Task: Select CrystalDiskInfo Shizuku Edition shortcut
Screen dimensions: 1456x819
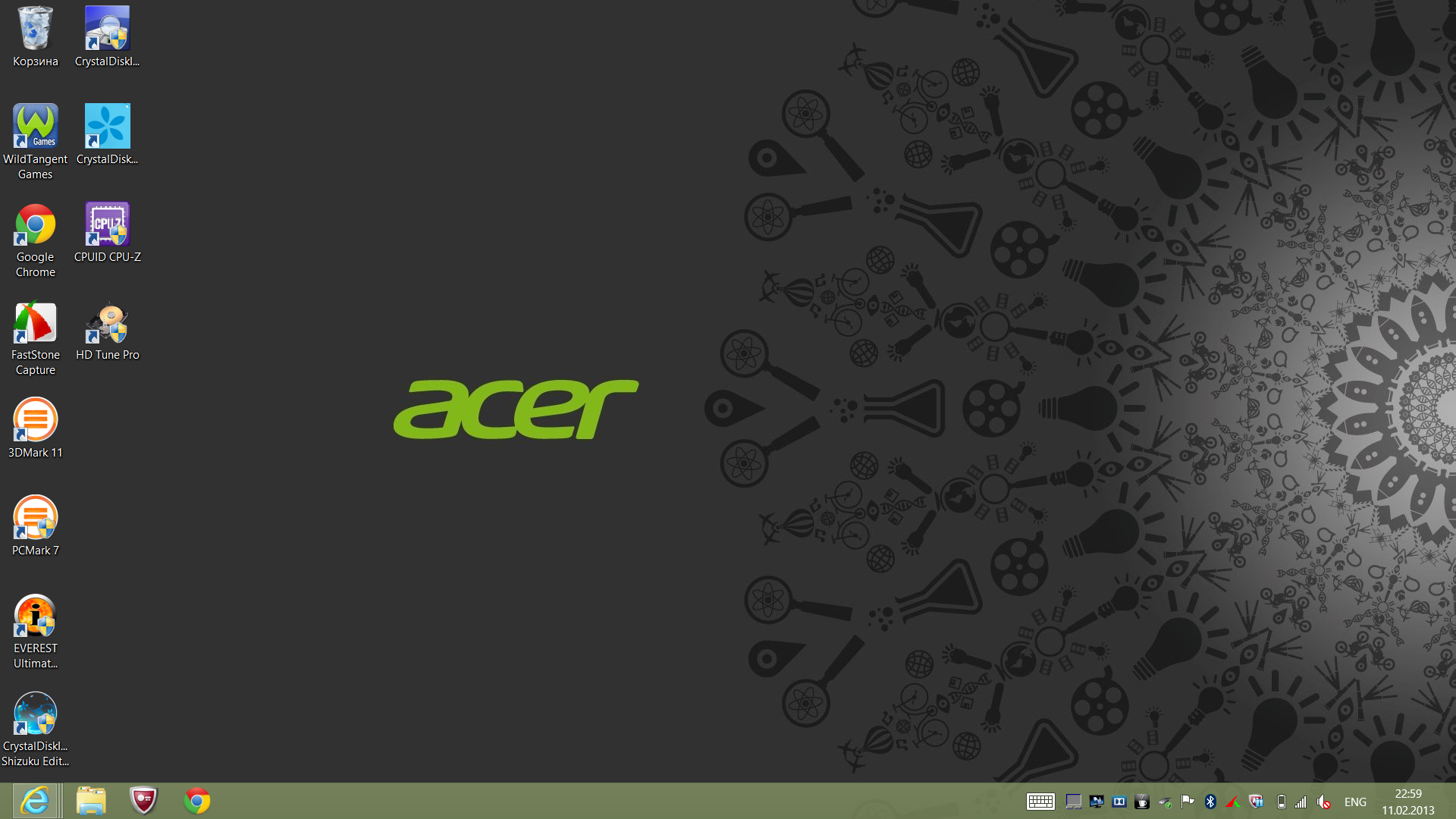Action: [x=35, y=729]
